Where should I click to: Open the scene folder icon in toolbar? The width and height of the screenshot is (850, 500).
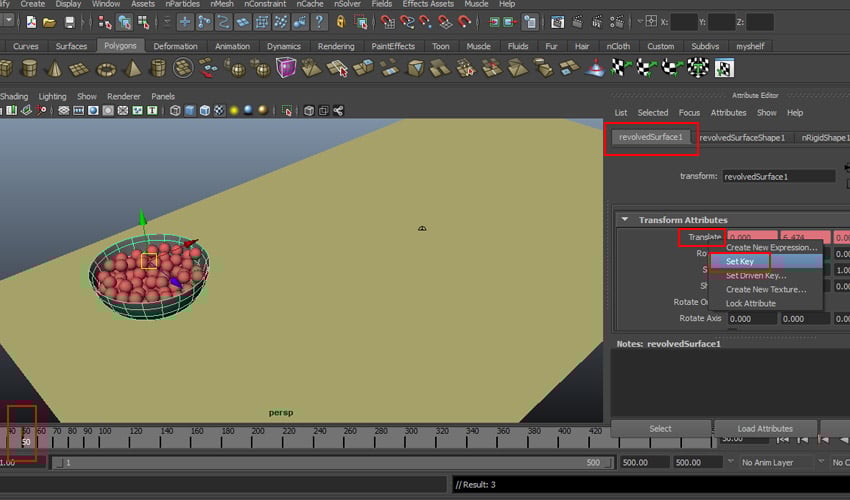(x=49, y=21)
